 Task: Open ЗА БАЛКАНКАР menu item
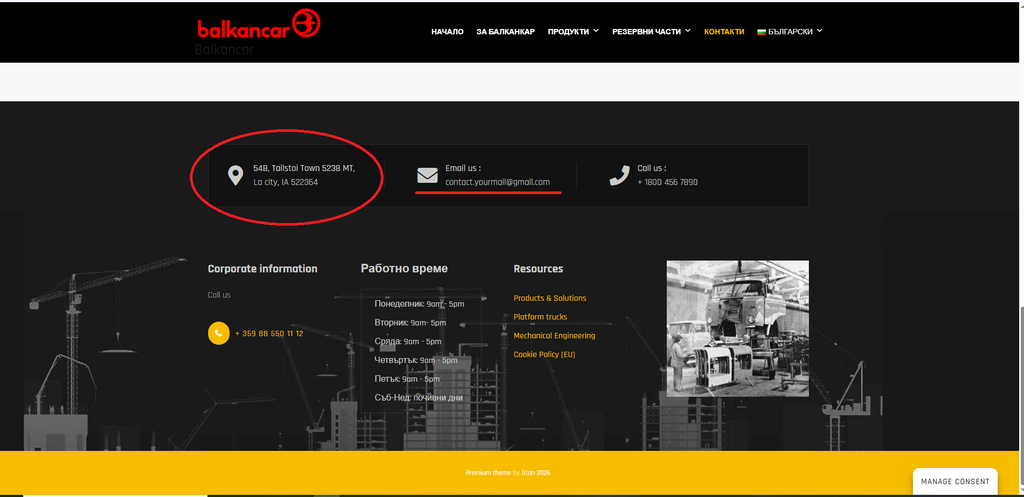[x=505, y=31]
